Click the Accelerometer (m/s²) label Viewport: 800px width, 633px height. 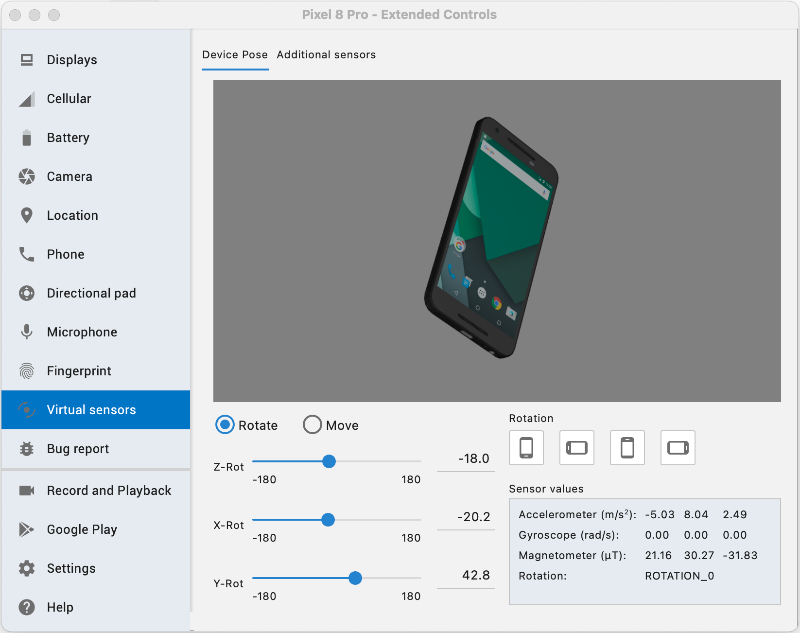(578, 514)
